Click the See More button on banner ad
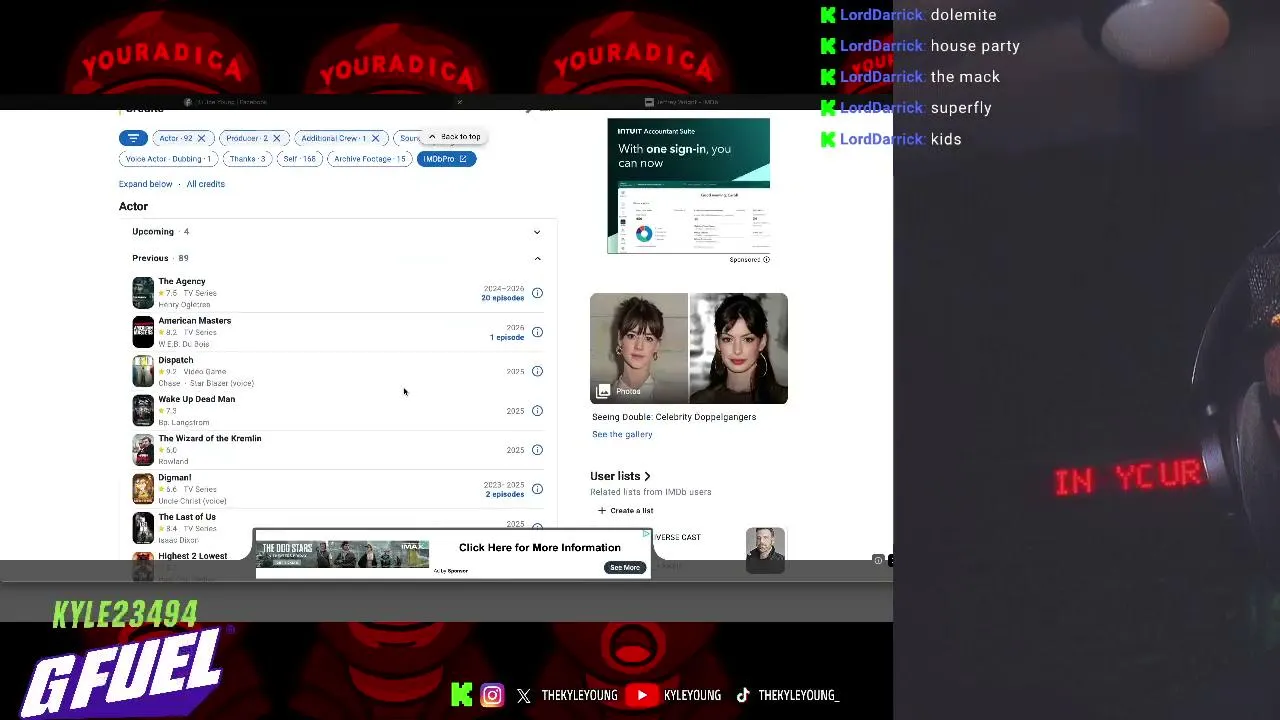The image size is (1280, 720). [x=625, y=568]
